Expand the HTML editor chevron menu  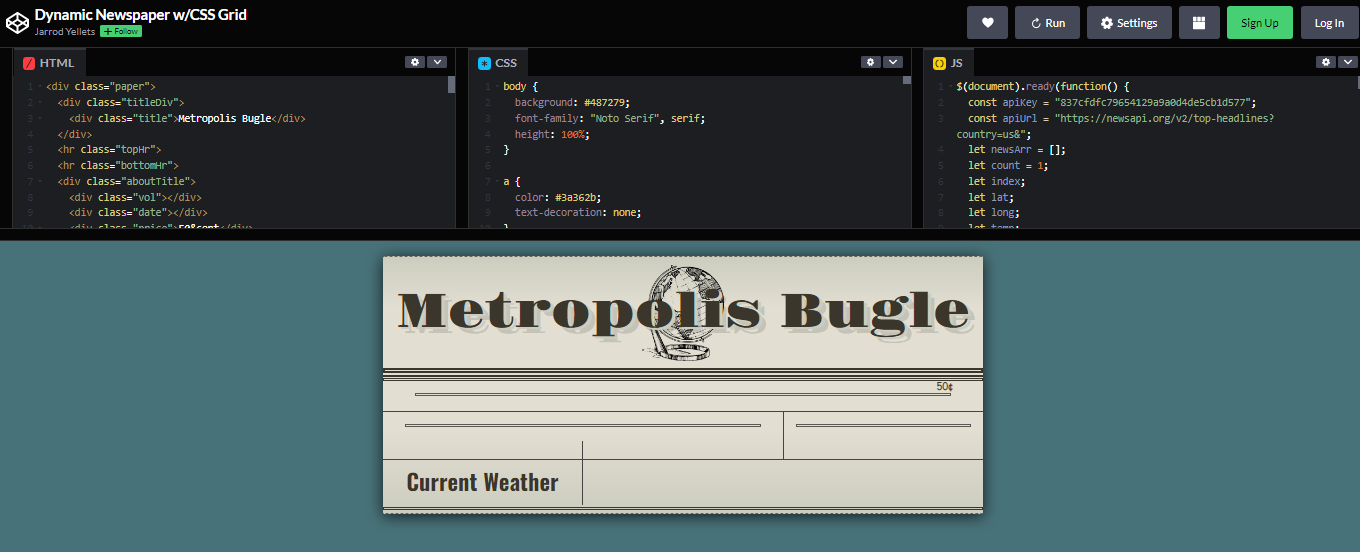point(437,62)
